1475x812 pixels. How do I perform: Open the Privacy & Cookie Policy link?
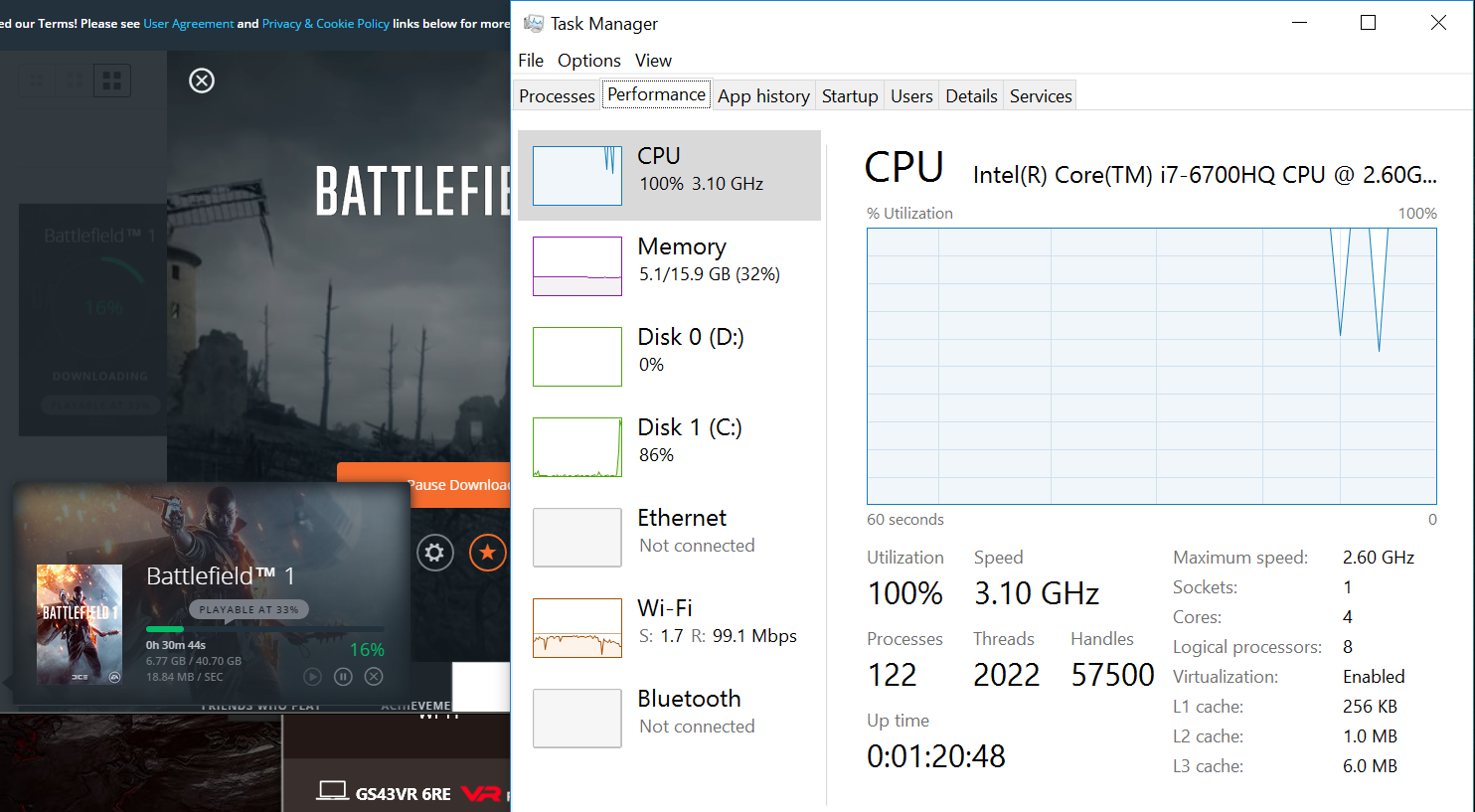click(325, 23)
